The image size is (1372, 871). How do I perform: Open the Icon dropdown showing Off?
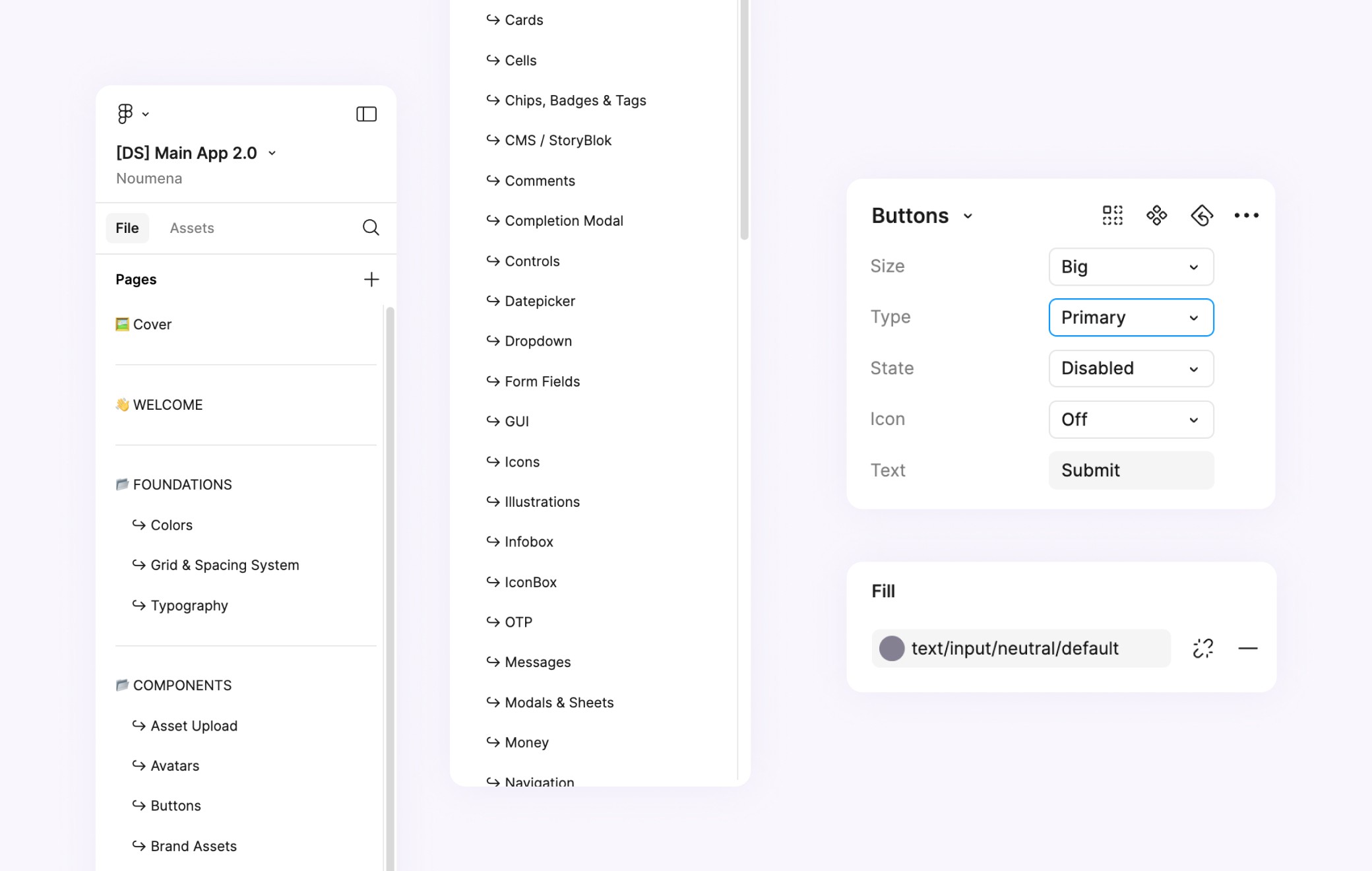[x=1131, y=420]
